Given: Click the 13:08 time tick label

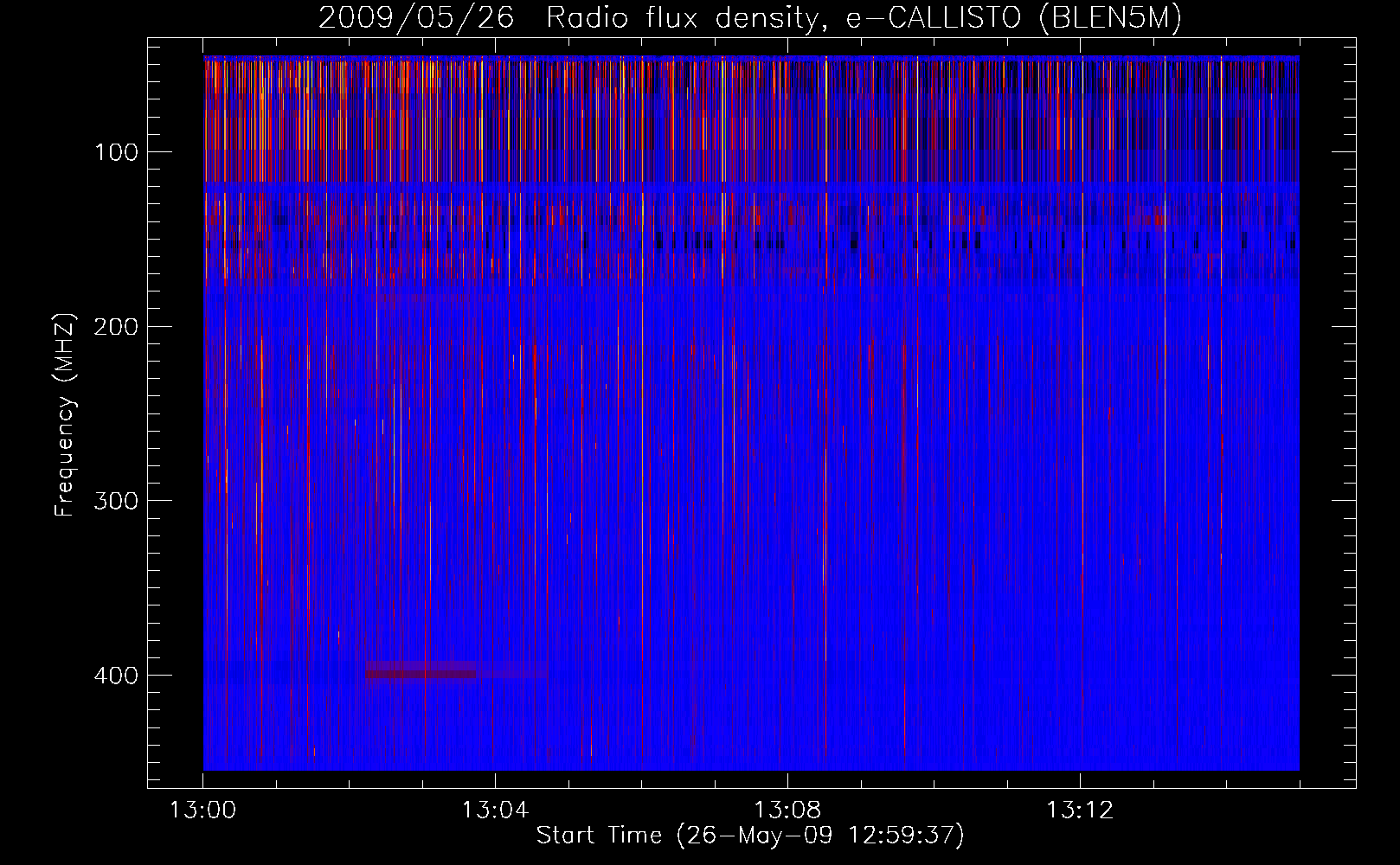Looking at the screenshot, I should pyautogui.click(x=787, y=811).
